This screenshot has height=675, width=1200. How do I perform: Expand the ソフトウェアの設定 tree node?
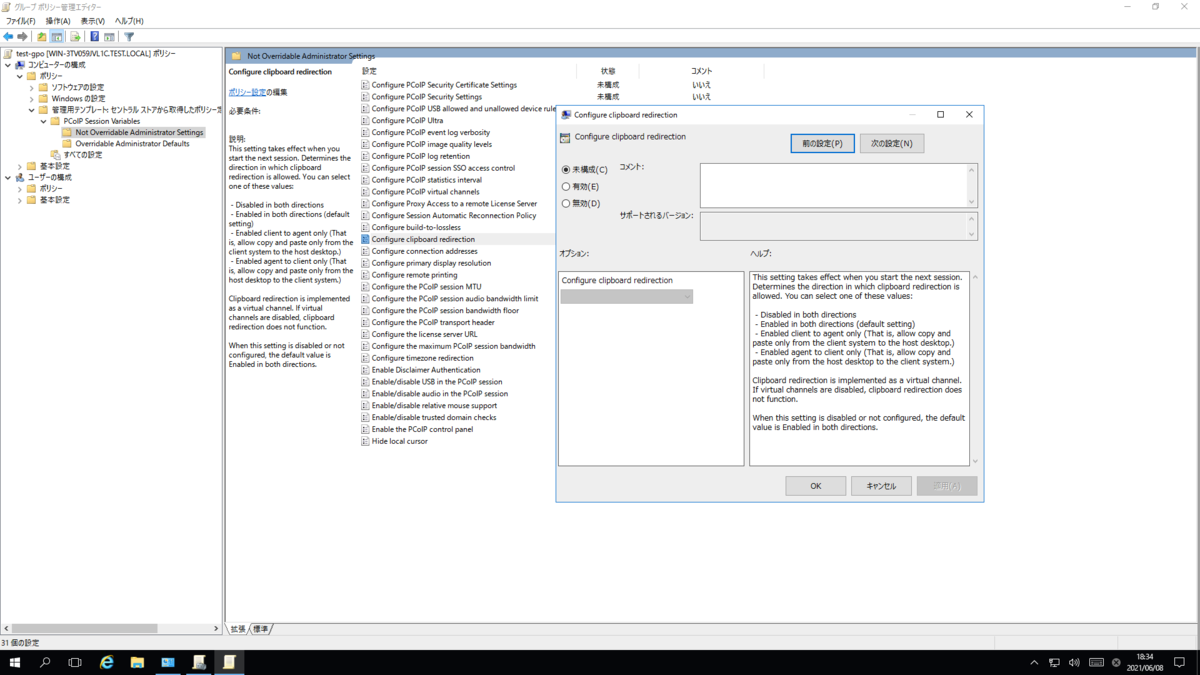(x=31, y=88)
